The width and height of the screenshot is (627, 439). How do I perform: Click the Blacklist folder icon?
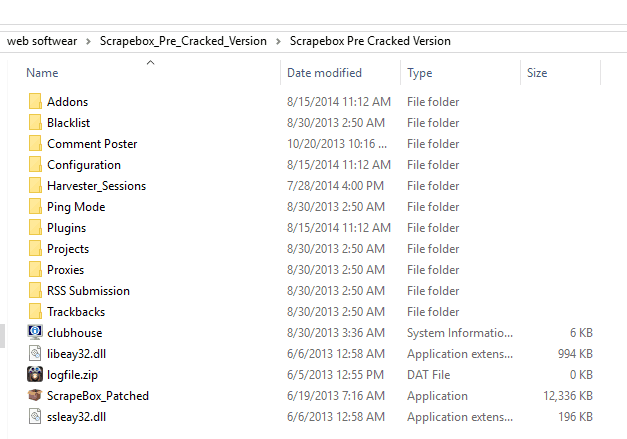click(x=35, y=122)
